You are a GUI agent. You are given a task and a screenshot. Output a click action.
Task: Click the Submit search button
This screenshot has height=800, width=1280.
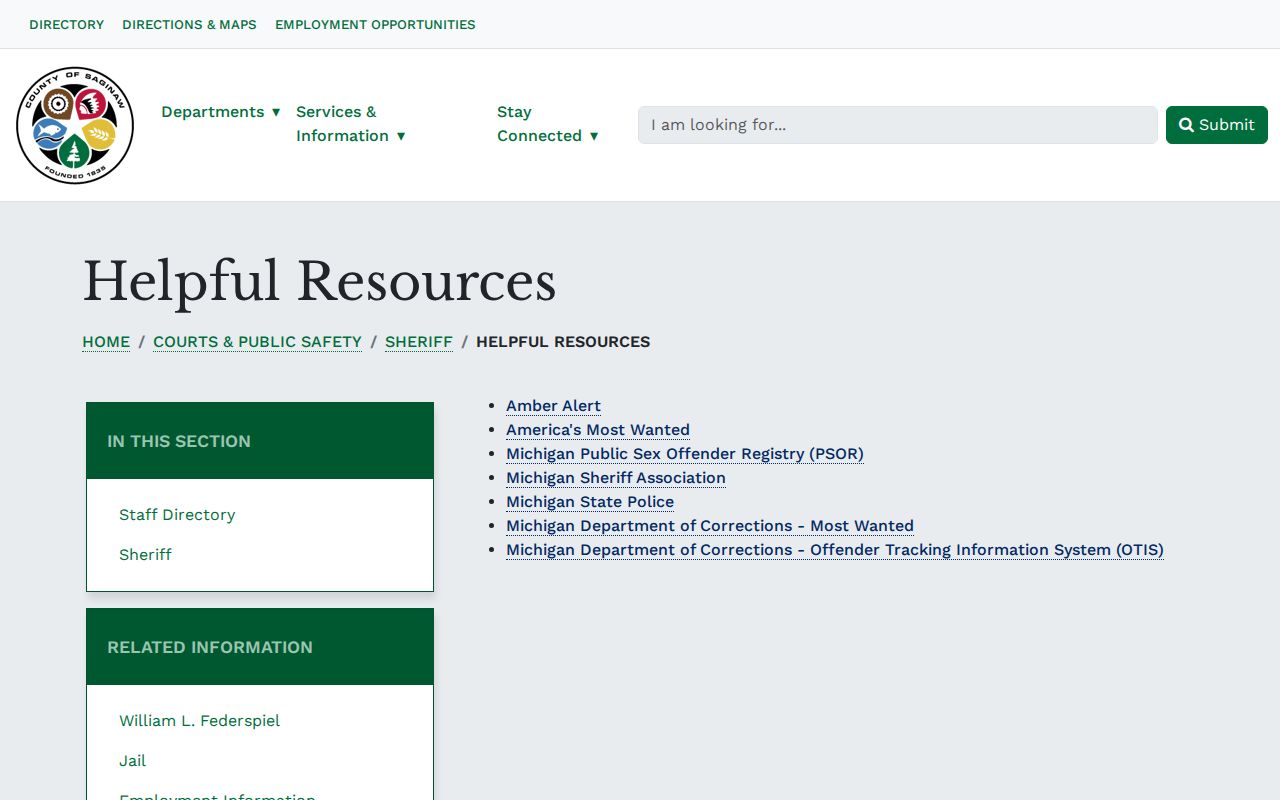pyautogui.click(x=1217, y=125)
